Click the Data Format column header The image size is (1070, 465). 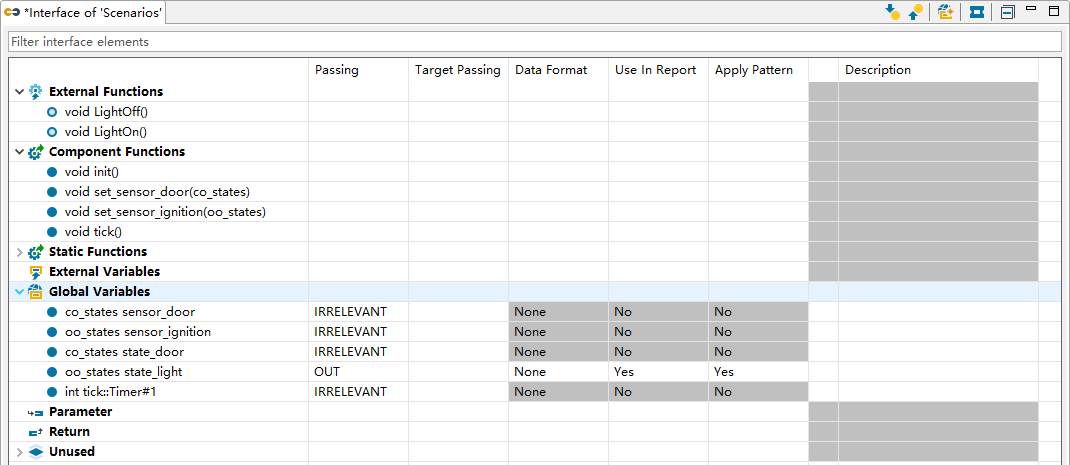[x=558, y=70]
